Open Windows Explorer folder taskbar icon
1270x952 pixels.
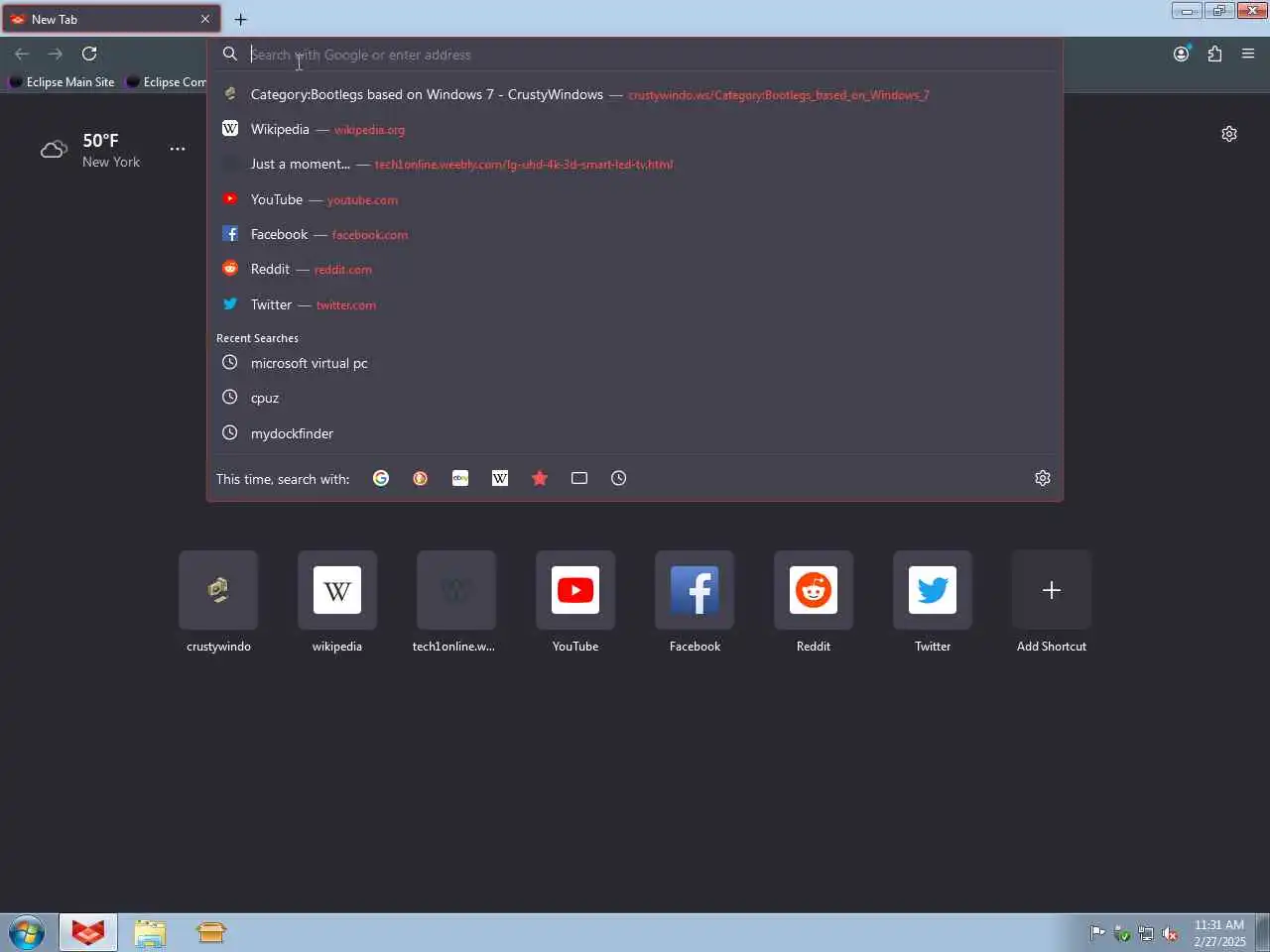[x=150, y=933]
